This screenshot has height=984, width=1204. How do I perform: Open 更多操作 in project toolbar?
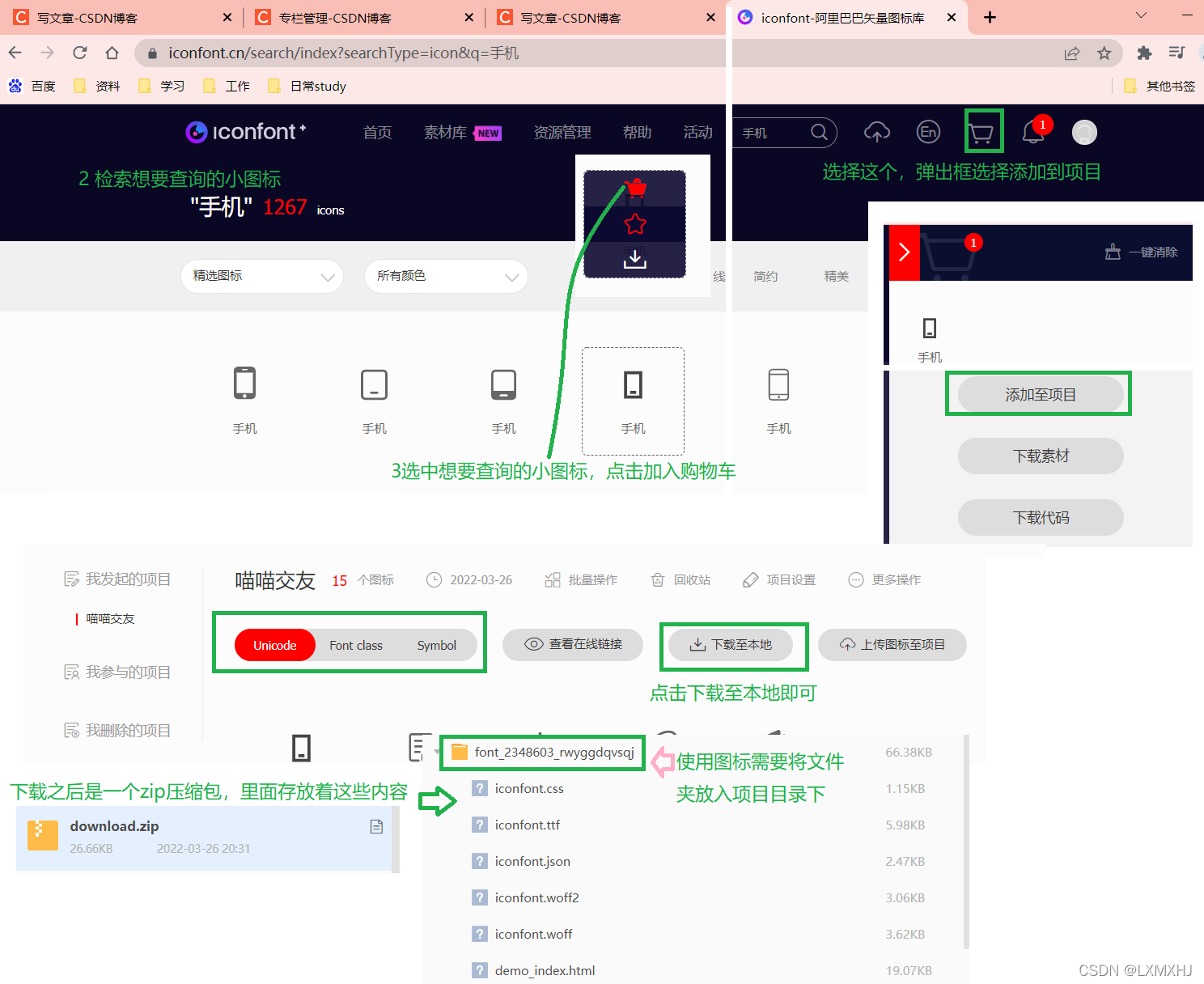[x=884, y=579]
